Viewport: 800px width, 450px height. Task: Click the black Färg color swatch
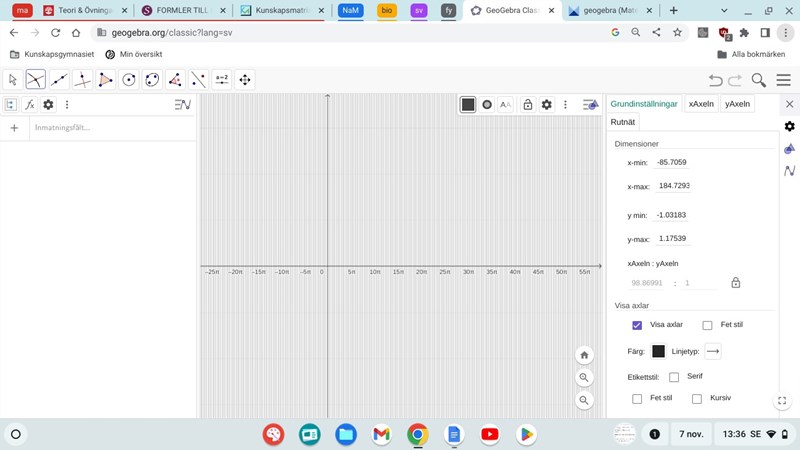click(x=658, y=351)
